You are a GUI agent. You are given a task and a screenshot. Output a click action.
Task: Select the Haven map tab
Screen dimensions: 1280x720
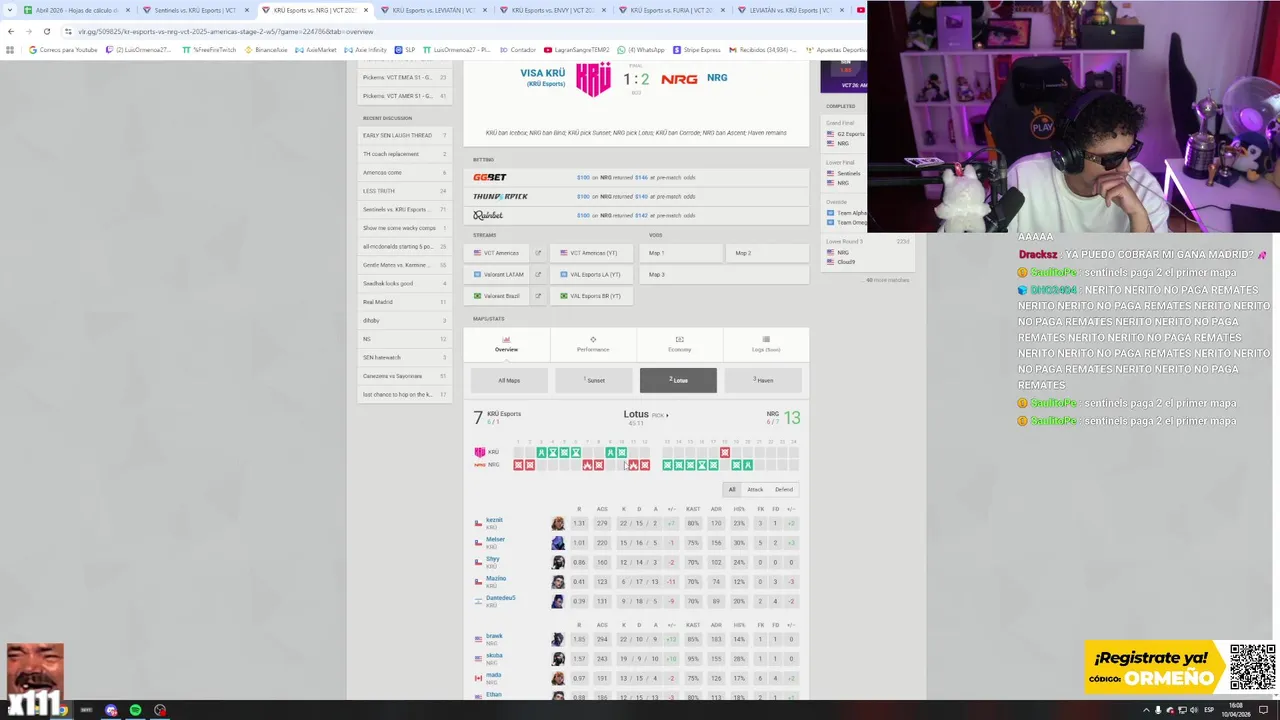pos(763,380)
